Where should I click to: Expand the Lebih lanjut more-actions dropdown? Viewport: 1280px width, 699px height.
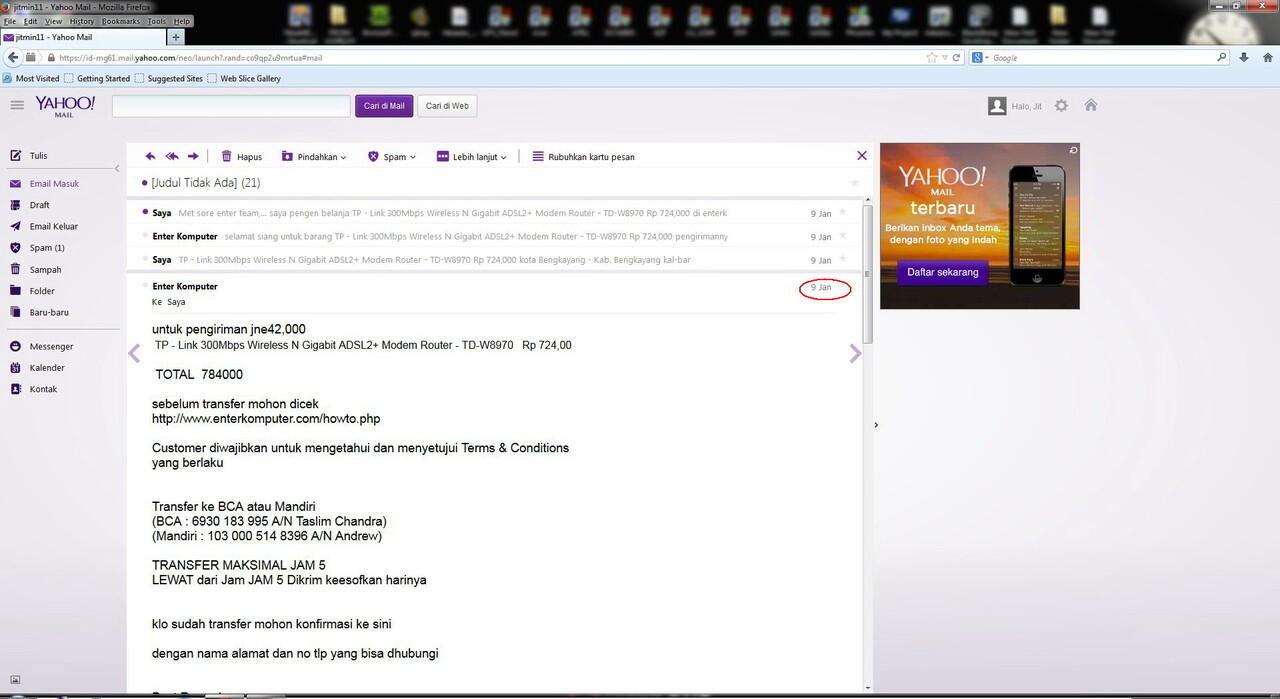472,157
